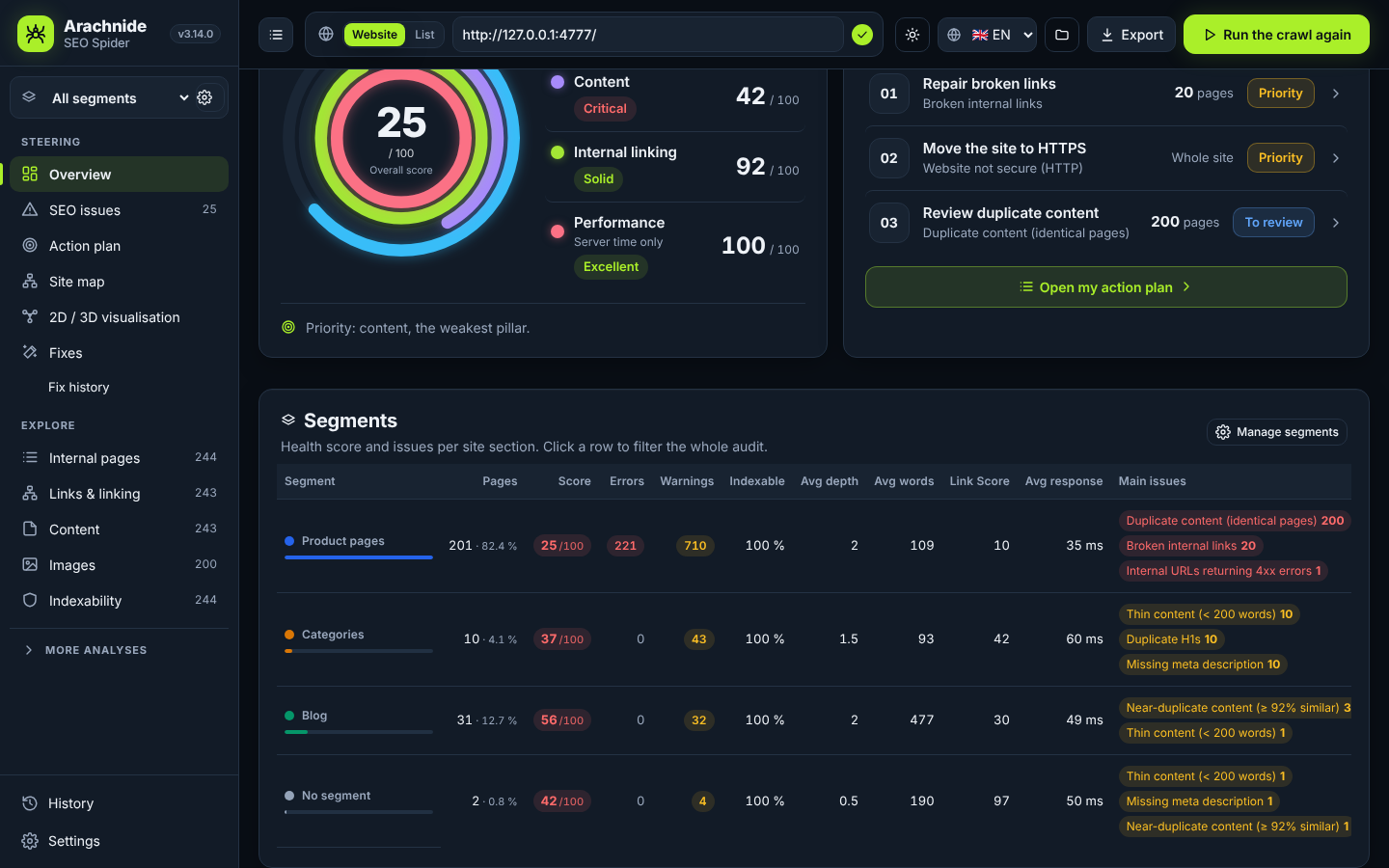This screenshot has width=1389, height=868.
Task: Click Manage segments button
Action: click(1277, 432)
